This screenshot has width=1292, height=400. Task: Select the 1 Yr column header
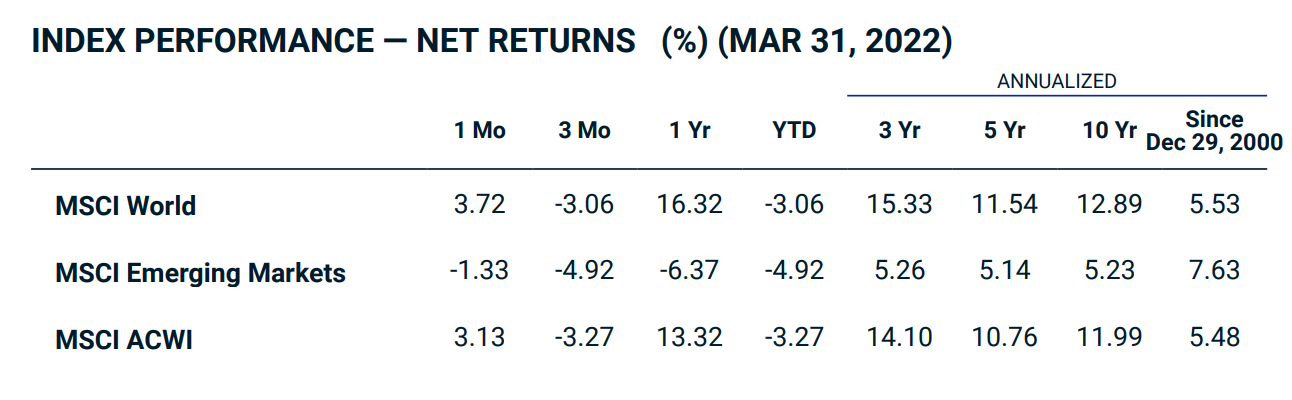(x=689, y=131)
